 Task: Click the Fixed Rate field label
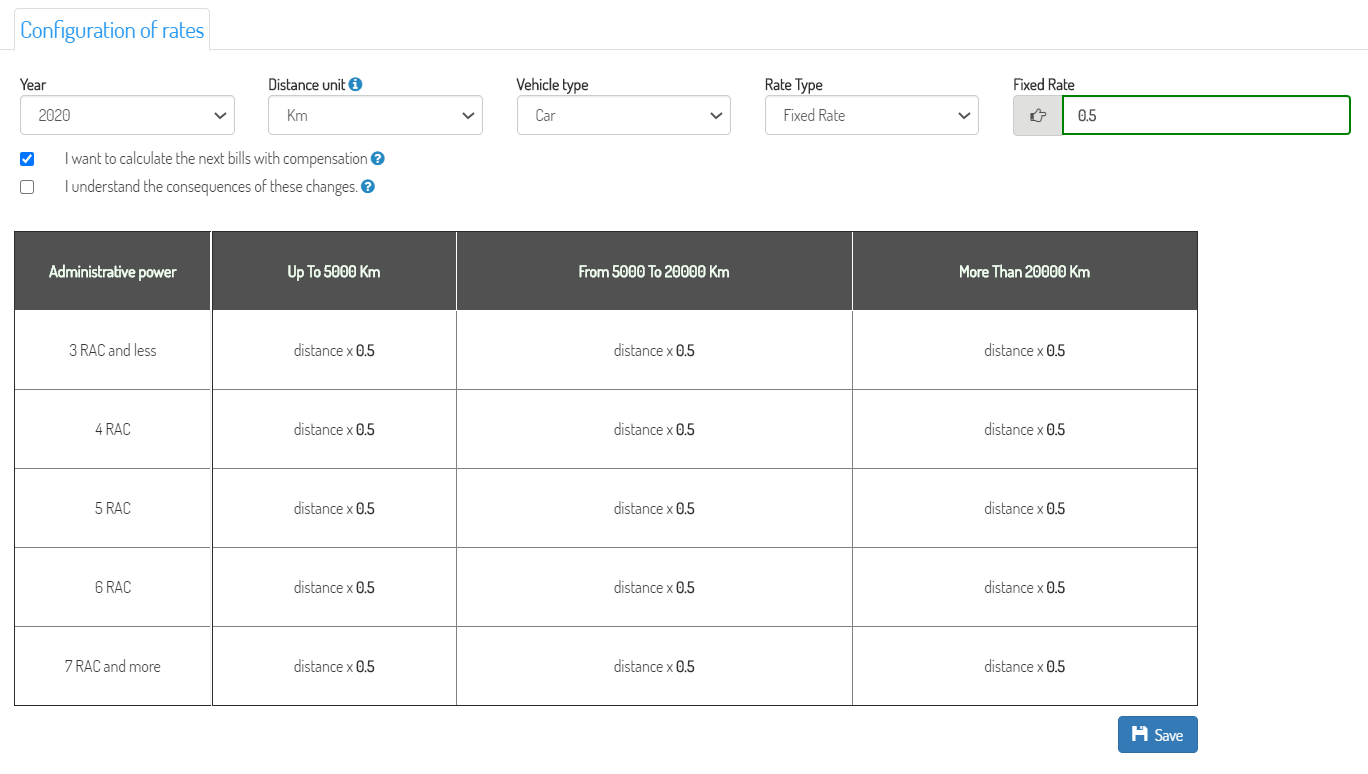tap(1044, 85)
